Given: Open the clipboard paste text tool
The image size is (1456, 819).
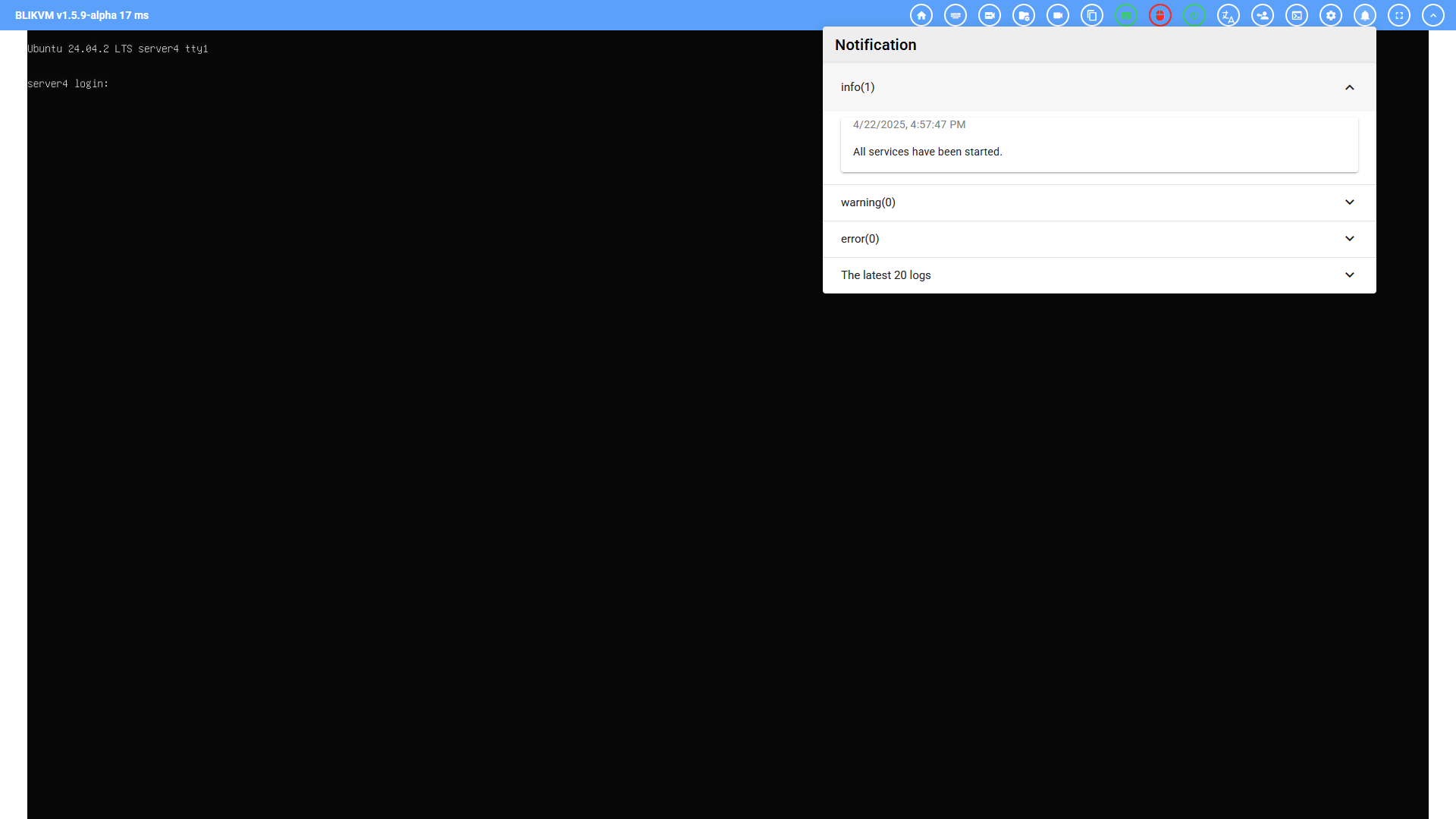Looking at the screenshot, I should [1092, 15].
